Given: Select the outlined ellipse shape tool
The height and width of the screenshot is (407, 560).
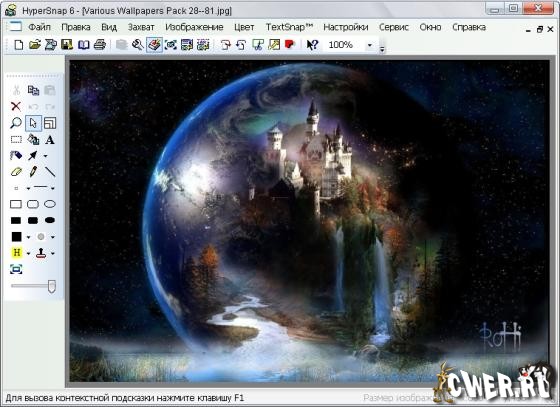Looking at the screenshot, I should point(50,204).
